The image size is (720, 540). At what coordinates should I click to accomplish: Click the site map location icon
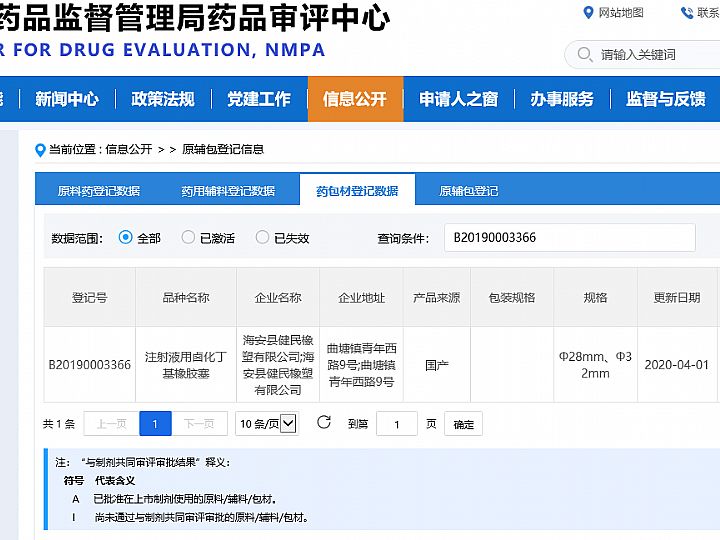[x=589, y=13]
